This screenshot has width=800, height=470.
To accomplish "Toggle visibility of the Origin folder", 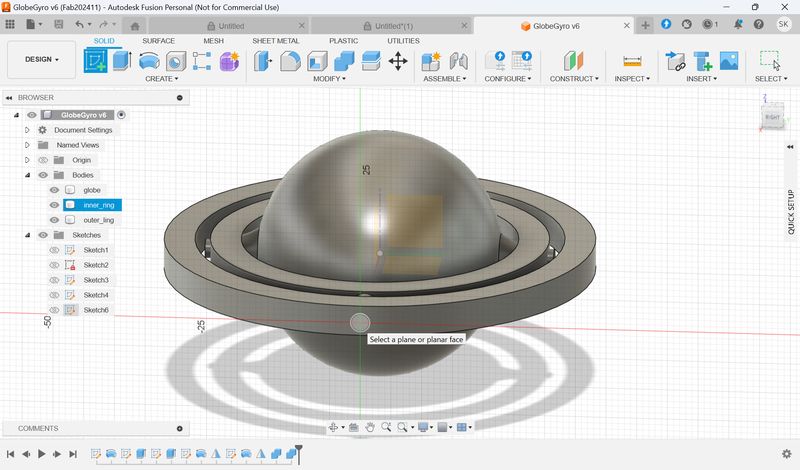I will [x=43, y=160].
